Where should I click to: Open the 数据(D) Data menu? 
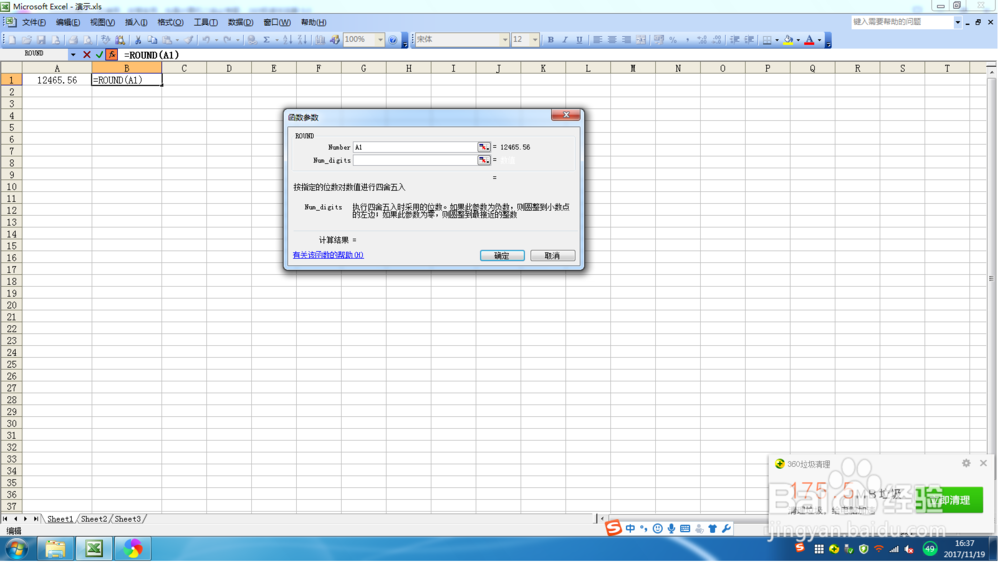click(x=240, y=22)
